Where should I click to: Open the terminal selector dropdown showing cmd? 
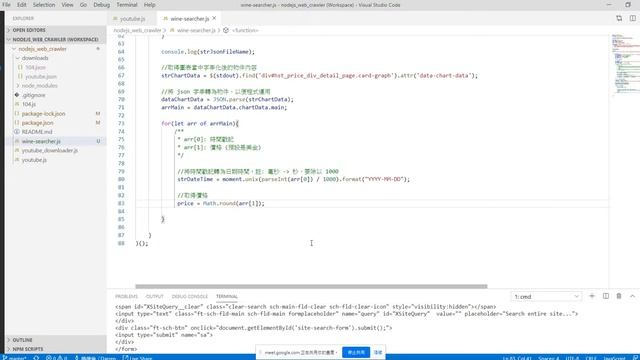[x=546, y=297]
